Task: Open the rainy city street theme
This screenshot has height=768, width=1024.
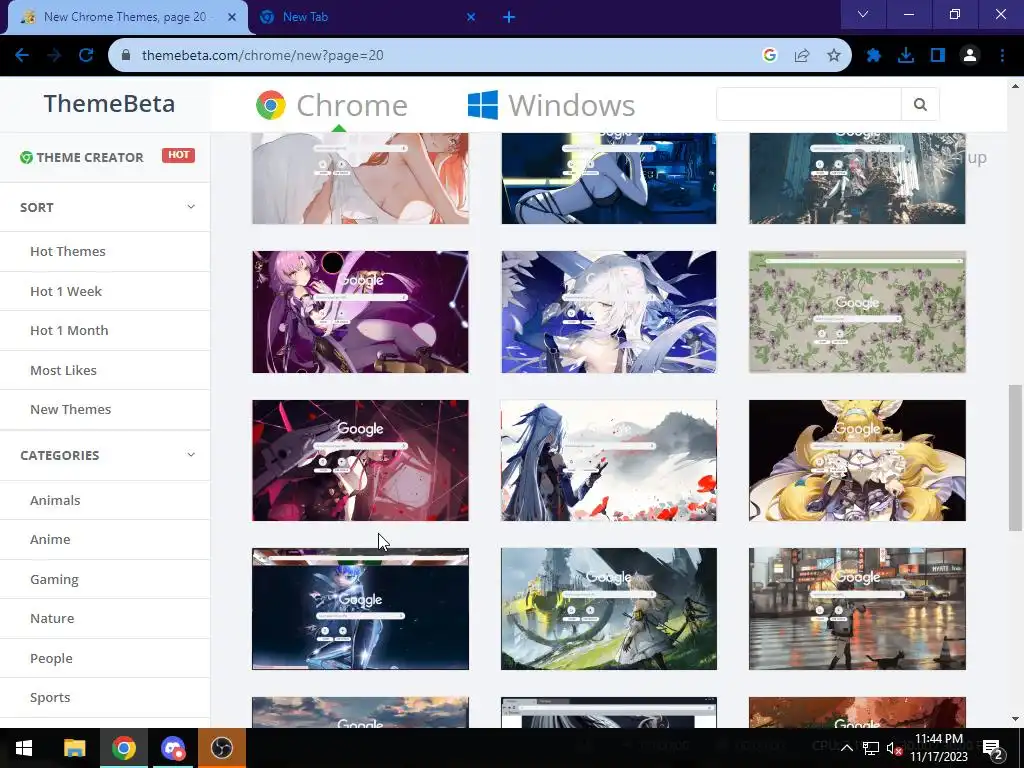Action: [857, 609]
